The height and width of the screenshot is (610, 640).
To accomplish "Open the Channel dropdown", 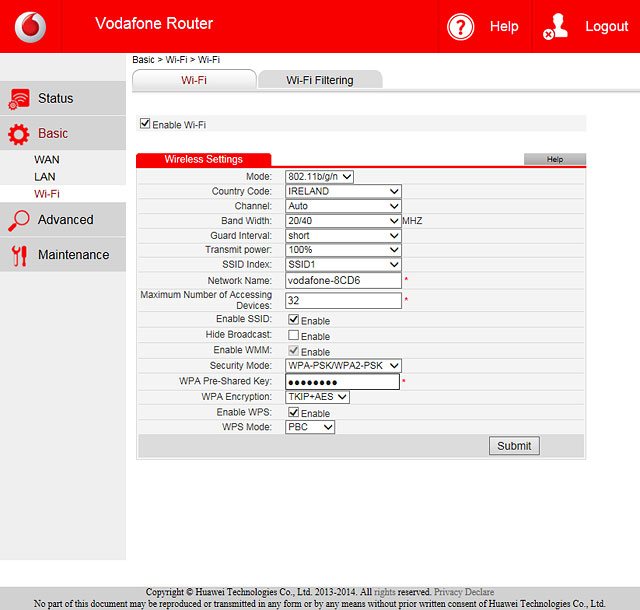I will pyautogui.click(x=343, y=206).
